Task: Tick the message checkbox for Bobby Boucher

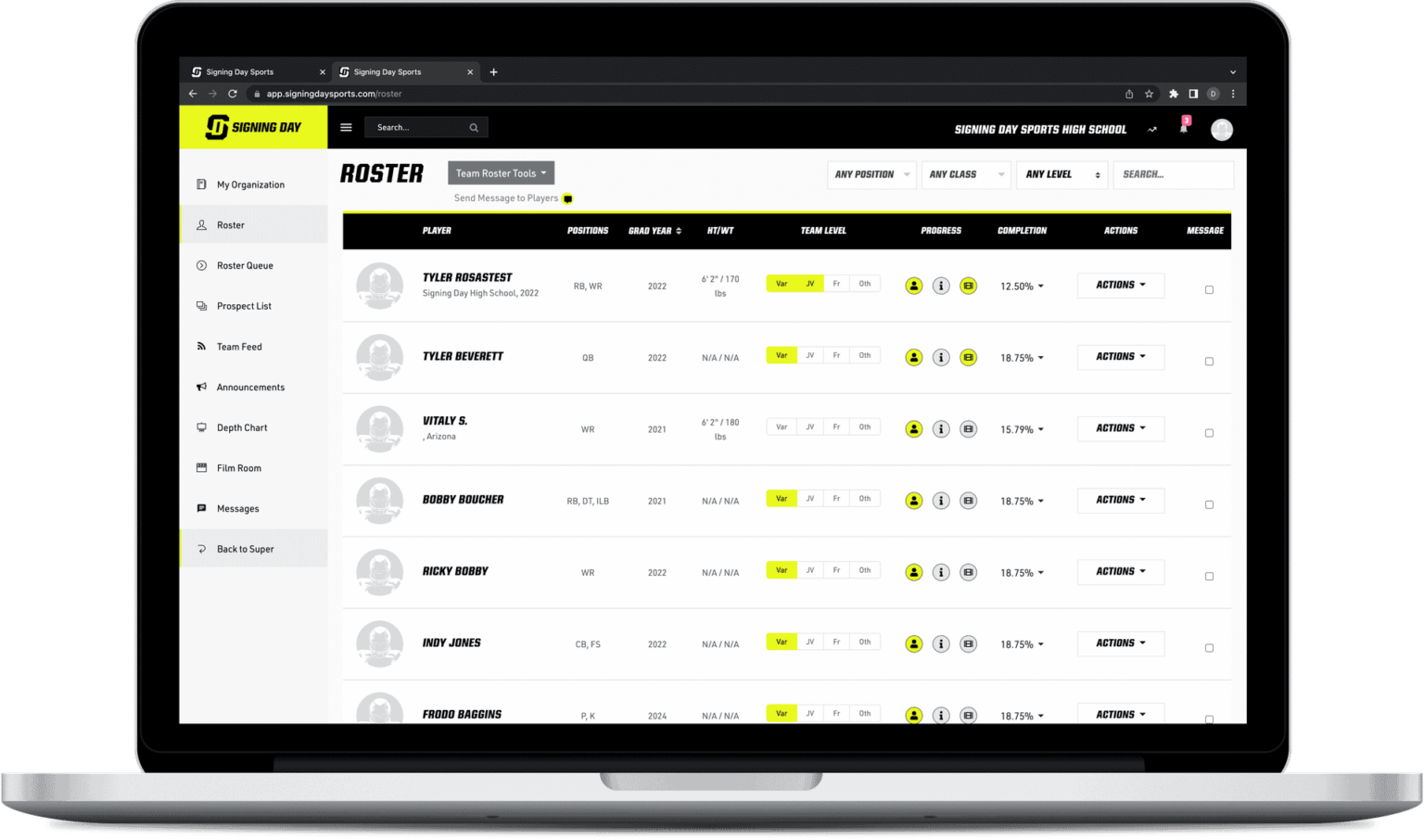Action: (x=1209, y=505)
